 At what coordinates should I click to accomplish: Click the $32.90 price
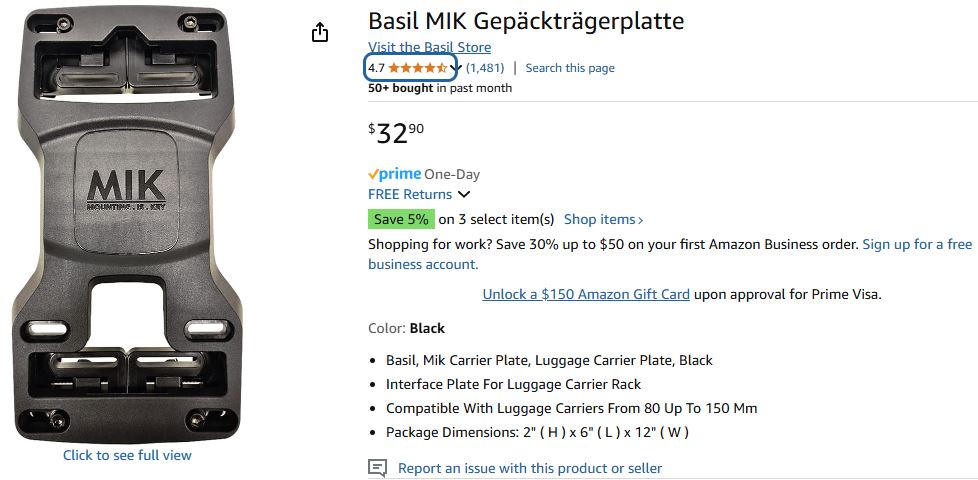(397, 132)
